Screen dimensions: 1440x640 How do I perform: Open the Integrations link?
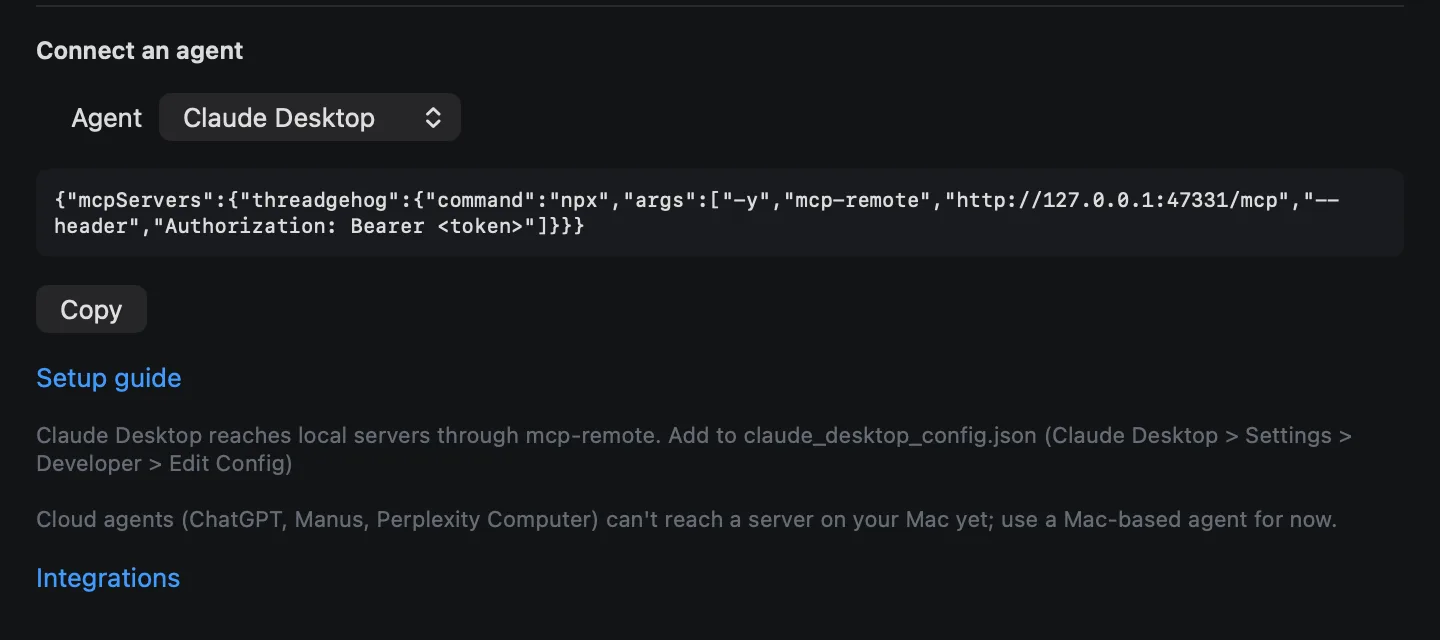[x=108, y=578]
